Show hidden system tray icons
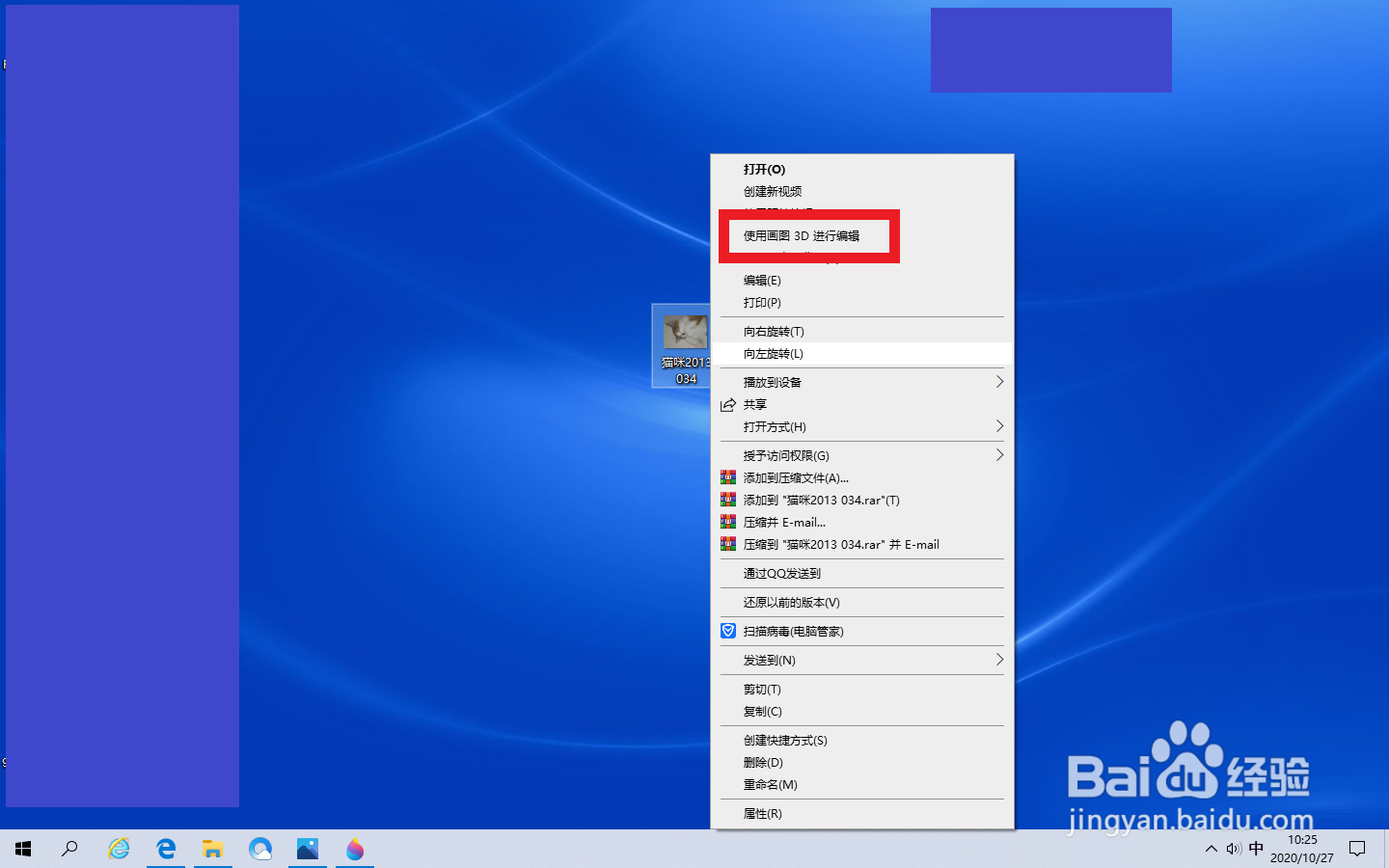The image size is (1389, 868). [x=1212, y=849]
